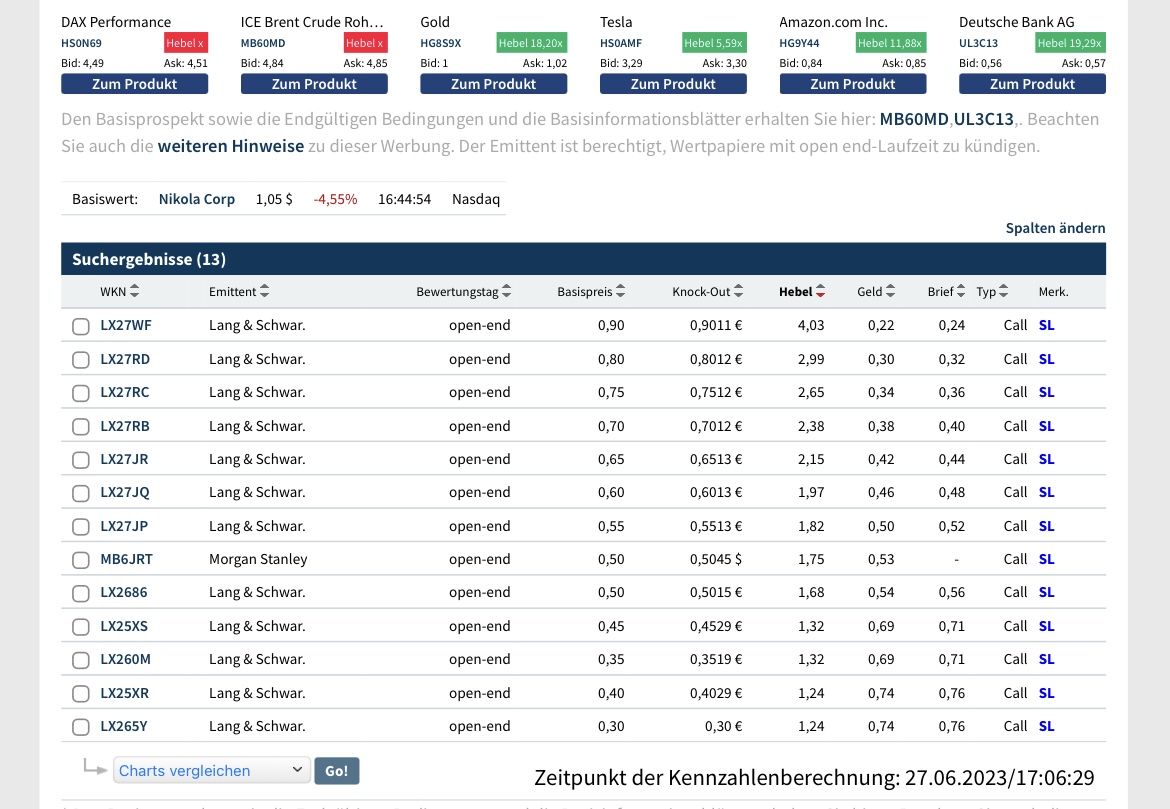Open product LX27RD
Screen dimensions: 1170x809
coord(125,359)
